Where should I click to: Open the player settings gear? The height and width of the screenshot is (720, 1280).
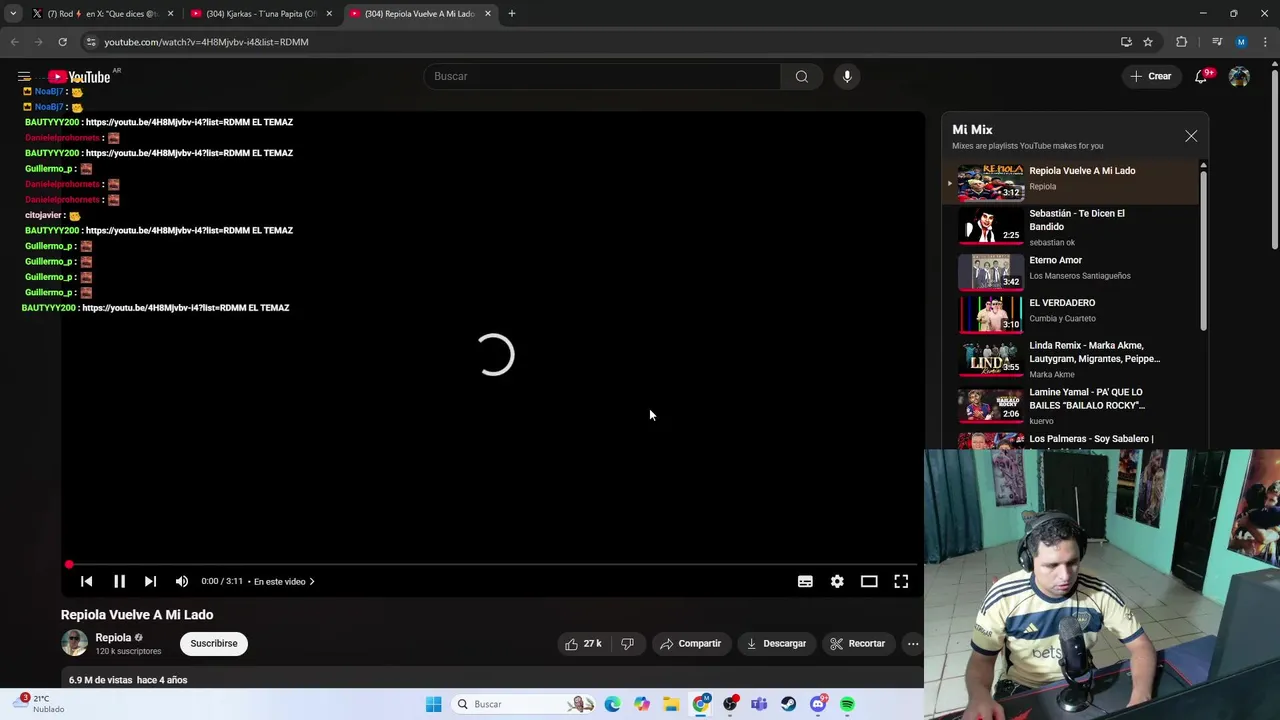coord(837,581)
